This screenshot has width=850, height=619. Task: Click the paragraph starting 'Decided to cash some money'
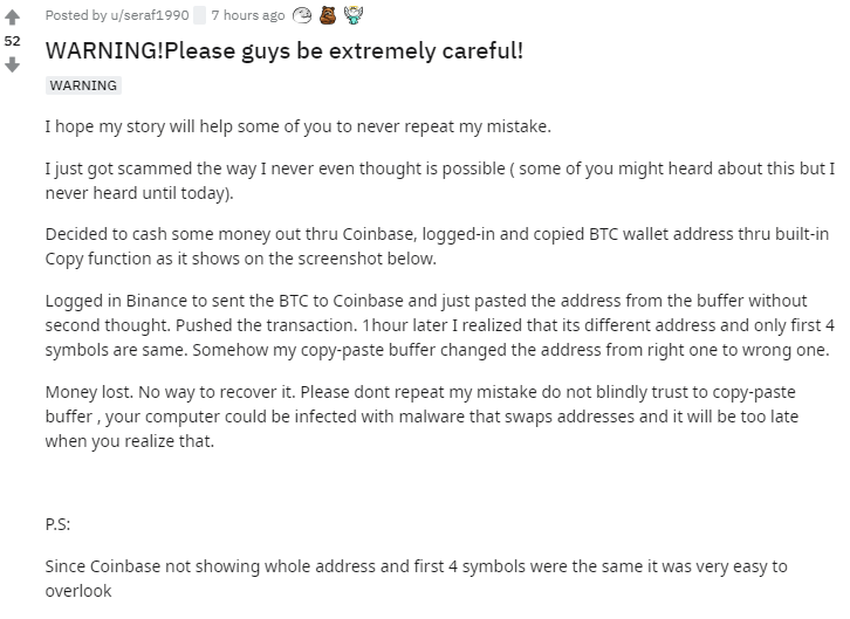click(437, 246)
